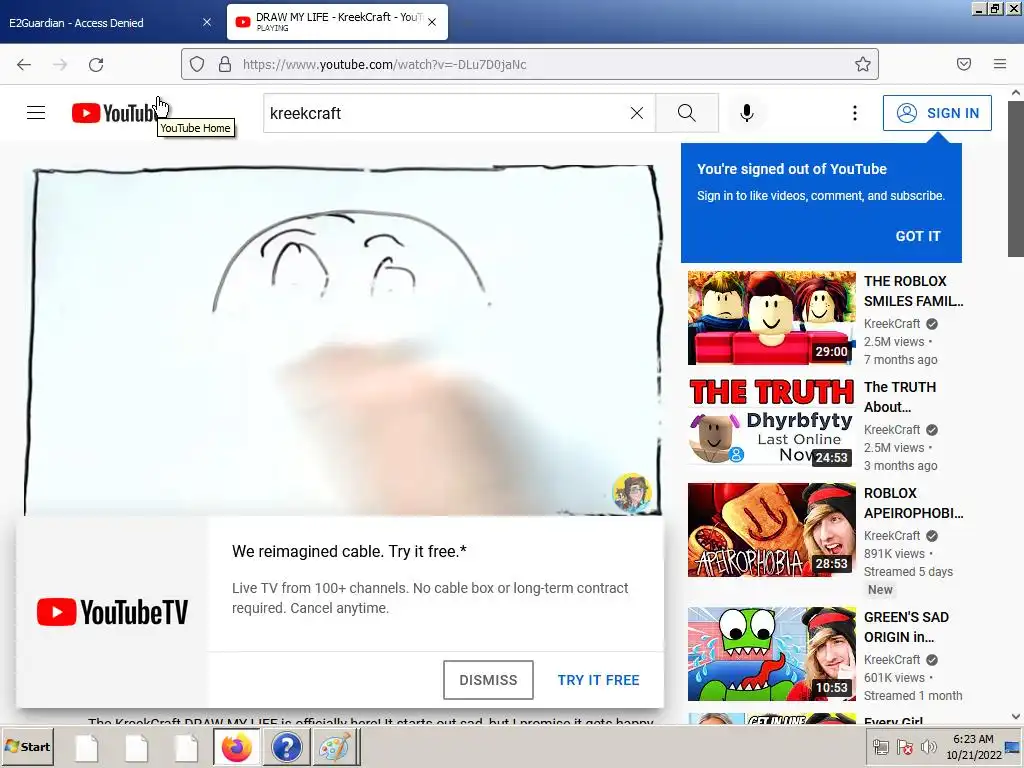The image size is (1024, 768).
Task: Click KreekCraft channel under SMILES FAMILY video
Action: pyautogui.click(x=891, y=323)
